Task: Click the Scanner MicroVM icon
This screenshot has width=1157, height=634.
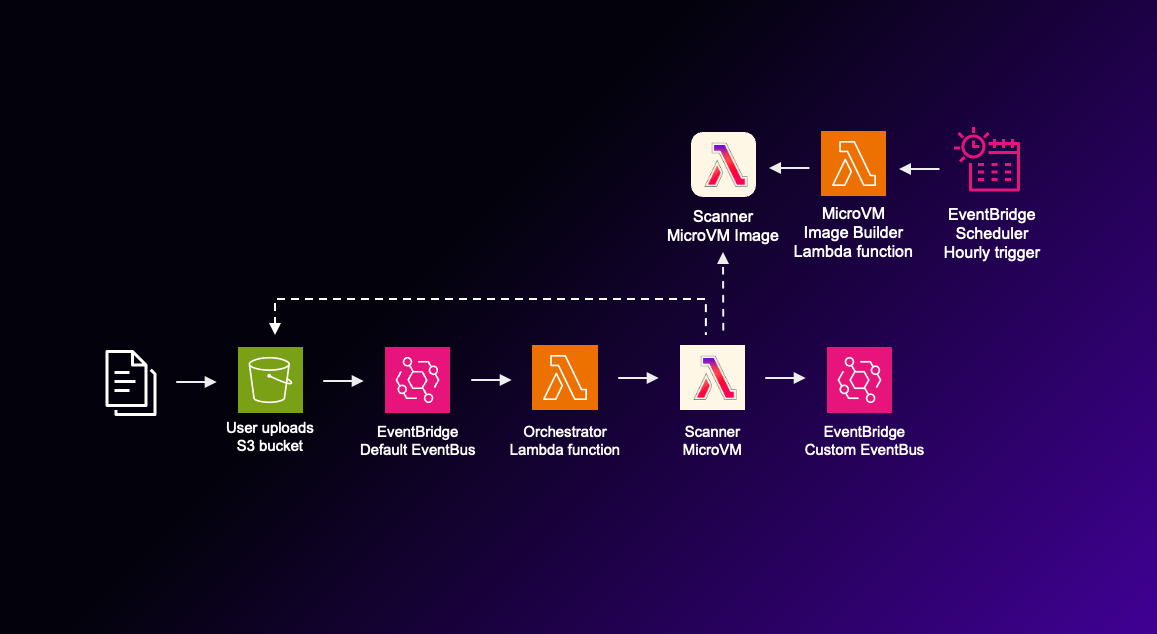Action: pyautogui.click(x=712, y=377)
